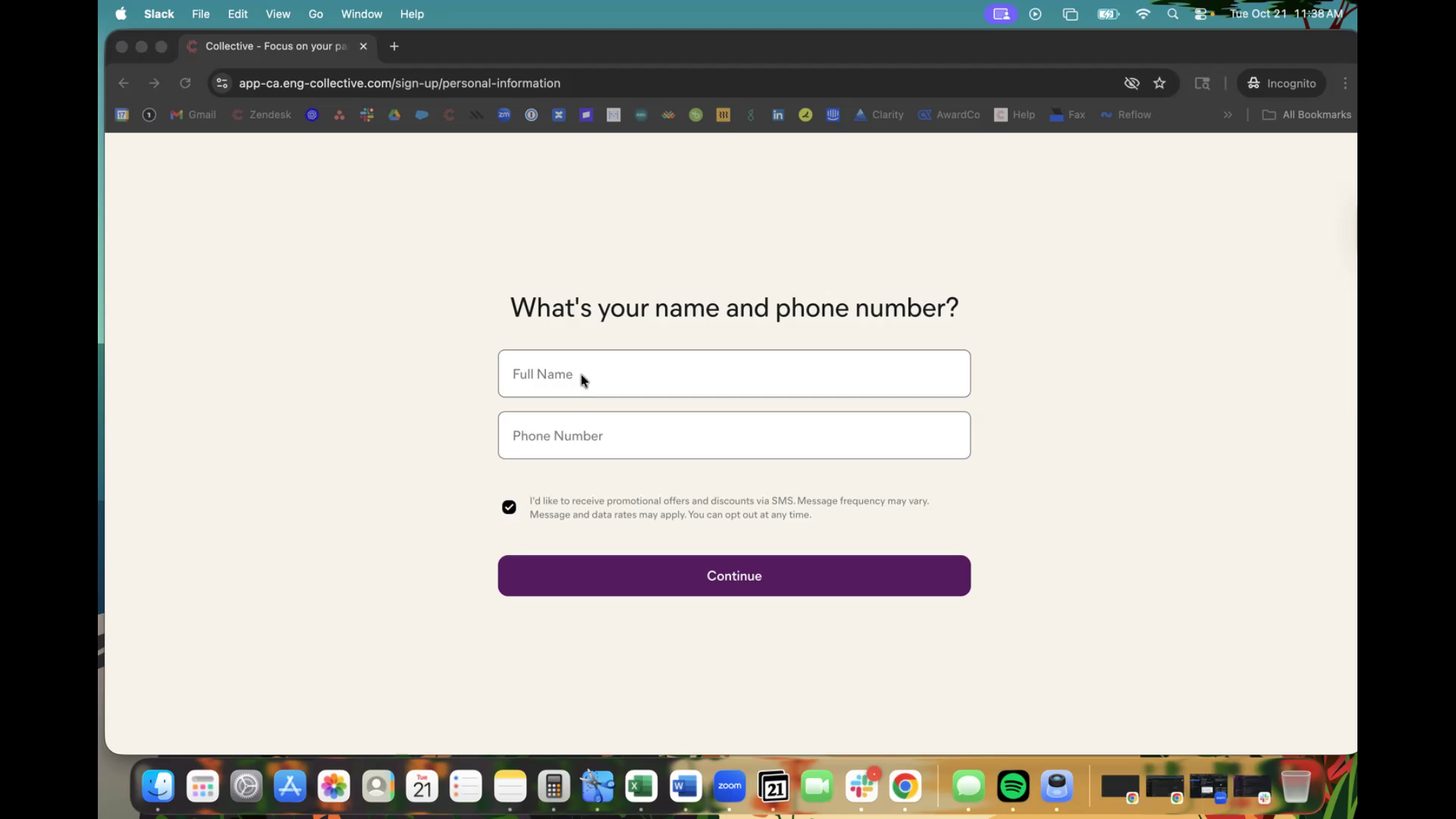Expand hidden bookmarks overflow chevron
This screenshot has width=1456, height=819.
[x=1228, y=115]
